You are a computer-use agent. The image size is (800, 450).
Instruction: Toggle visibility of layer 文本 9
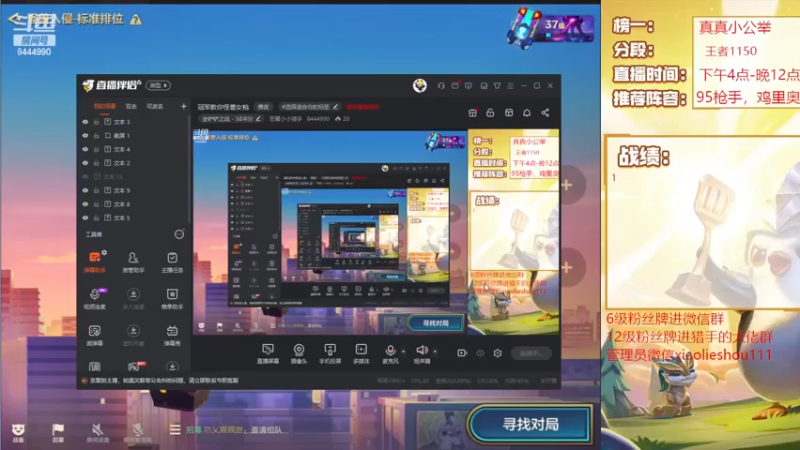click(x=85, y=190)
